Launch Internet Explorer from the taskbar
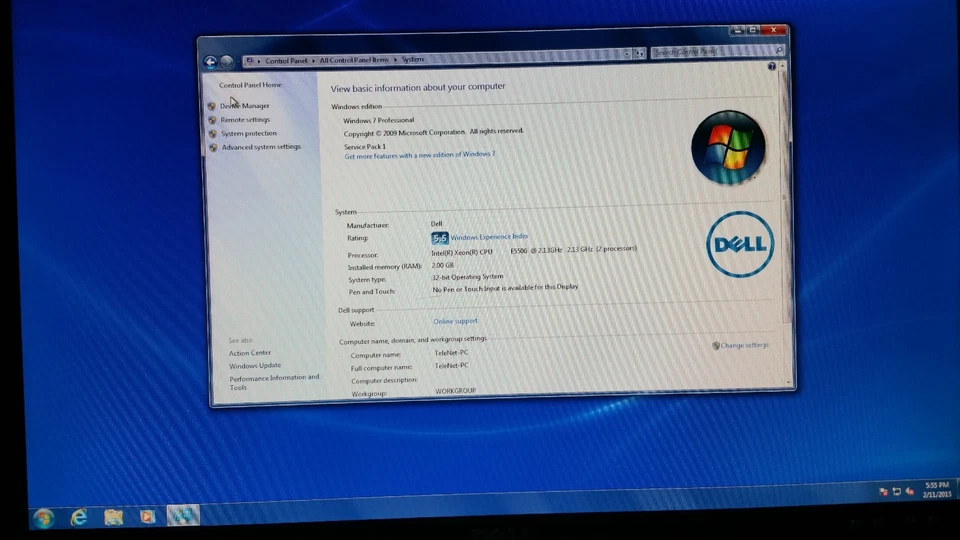This screenshot has height=540, width=960. tap(79, 518)
